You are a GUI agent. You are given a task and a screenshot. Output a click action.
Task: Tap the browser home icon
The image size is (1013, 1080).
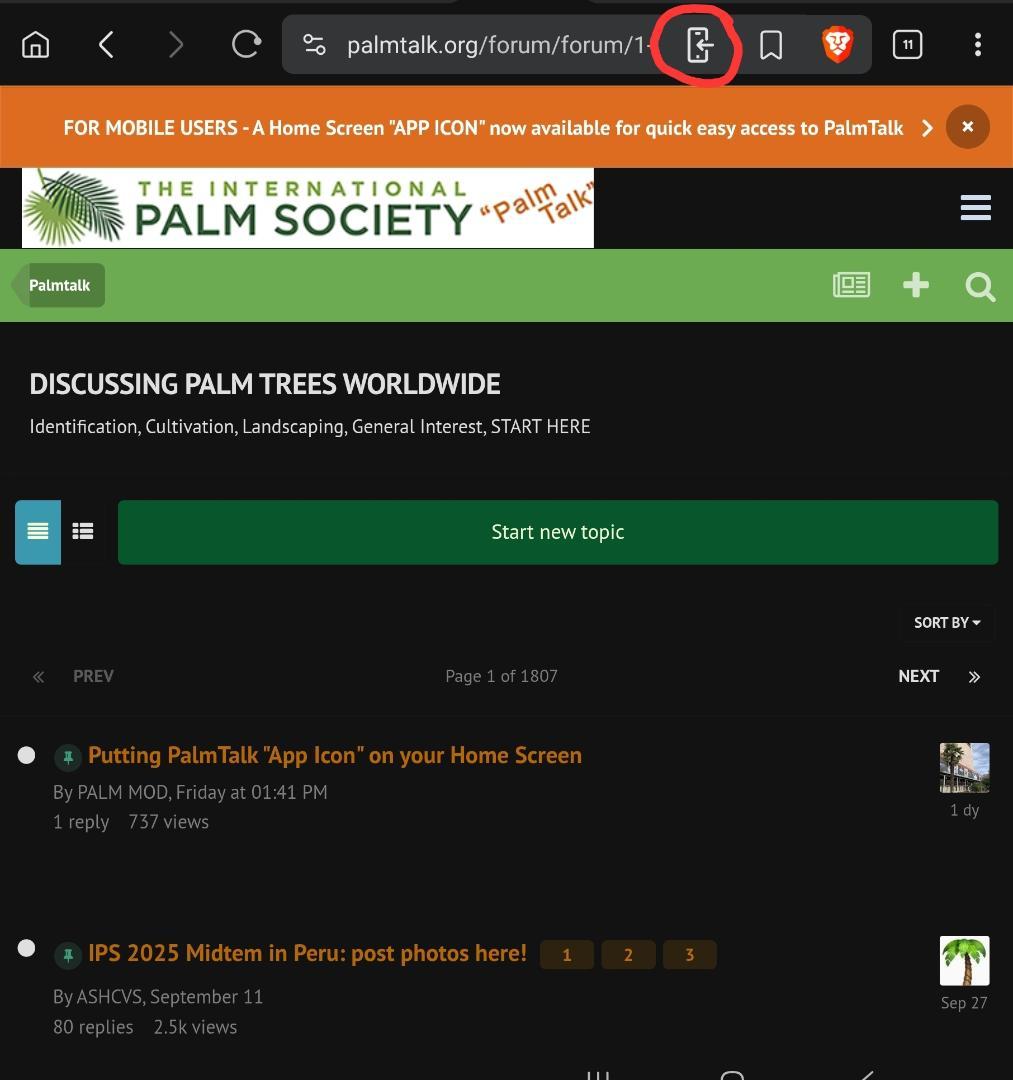[x=36, y=45]
